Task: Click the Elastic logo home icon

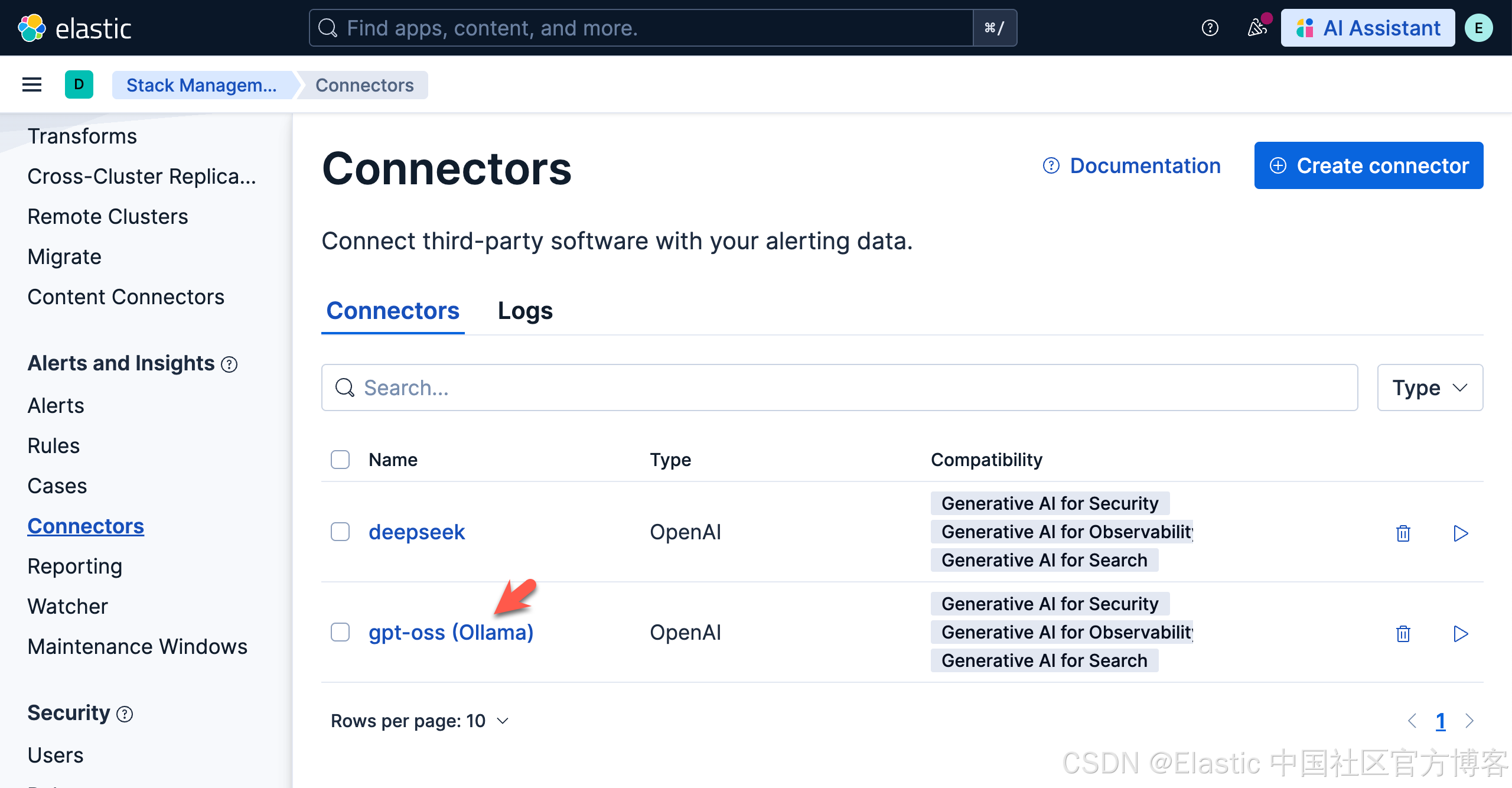Action: pyautogui.click(x=32, y=28)
